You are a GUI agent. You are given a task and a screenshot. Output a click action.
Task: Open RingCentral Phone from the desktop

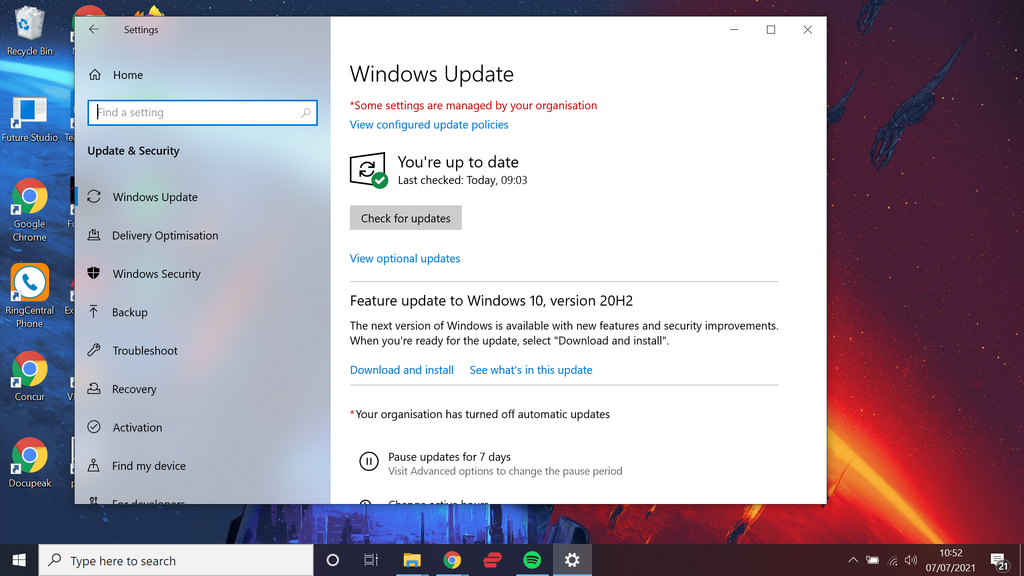[30, 283]
